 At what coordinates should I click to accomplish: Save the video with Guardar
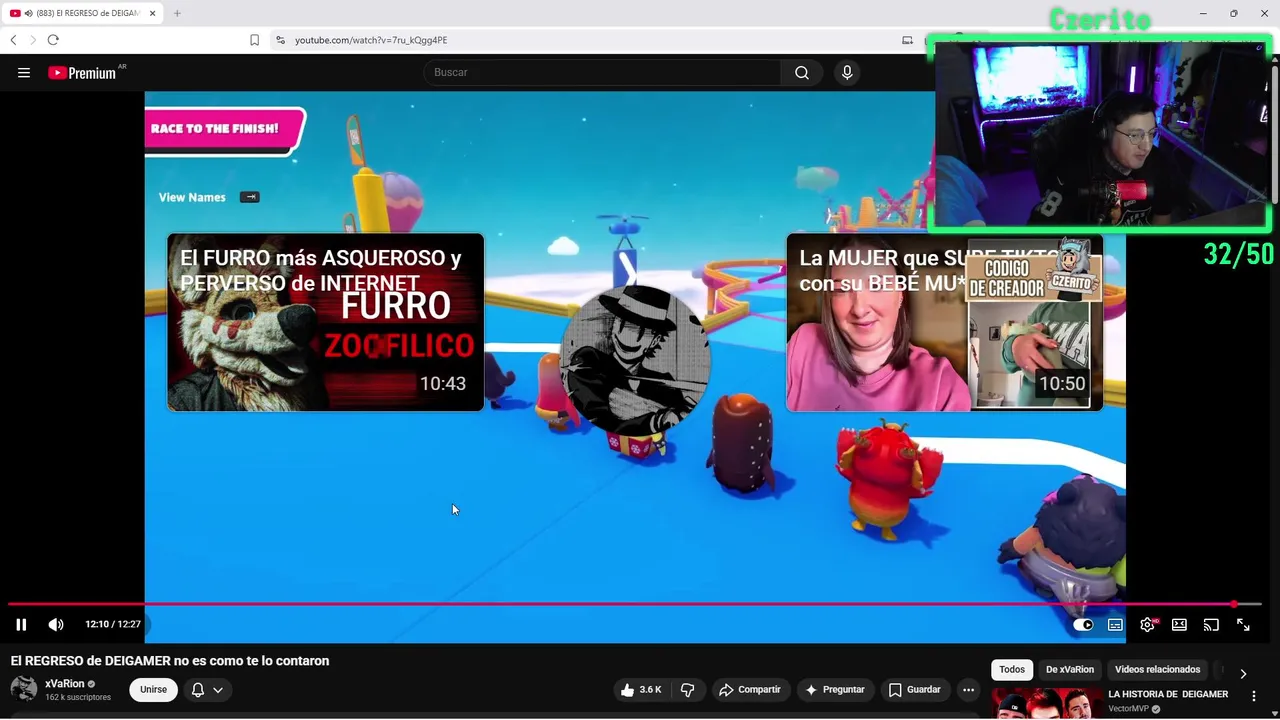click(915, 689)
